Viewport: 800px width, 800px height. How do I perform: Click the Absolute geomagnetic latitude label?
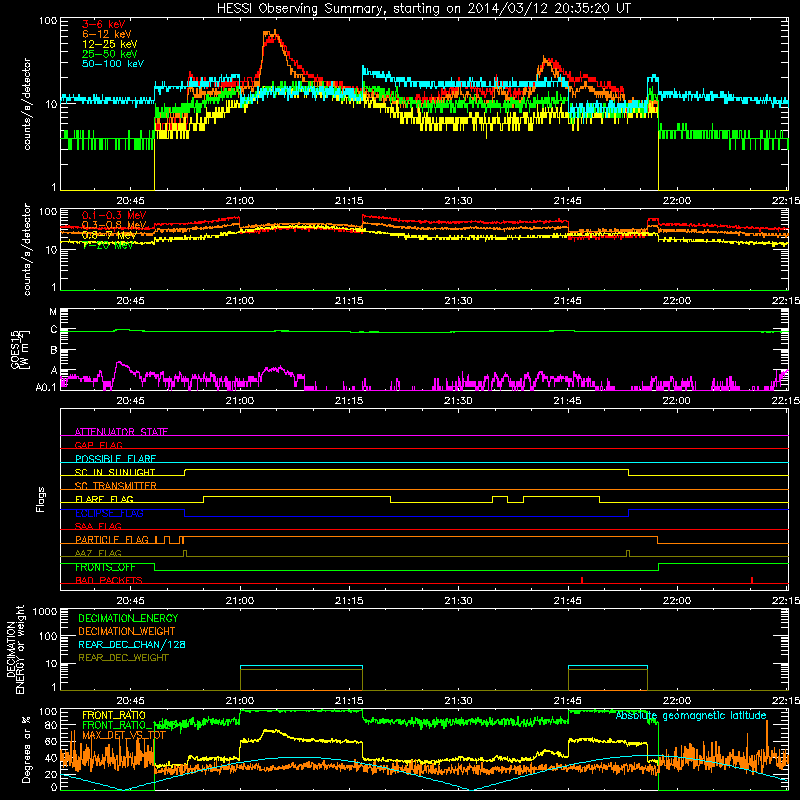[691, 716]
